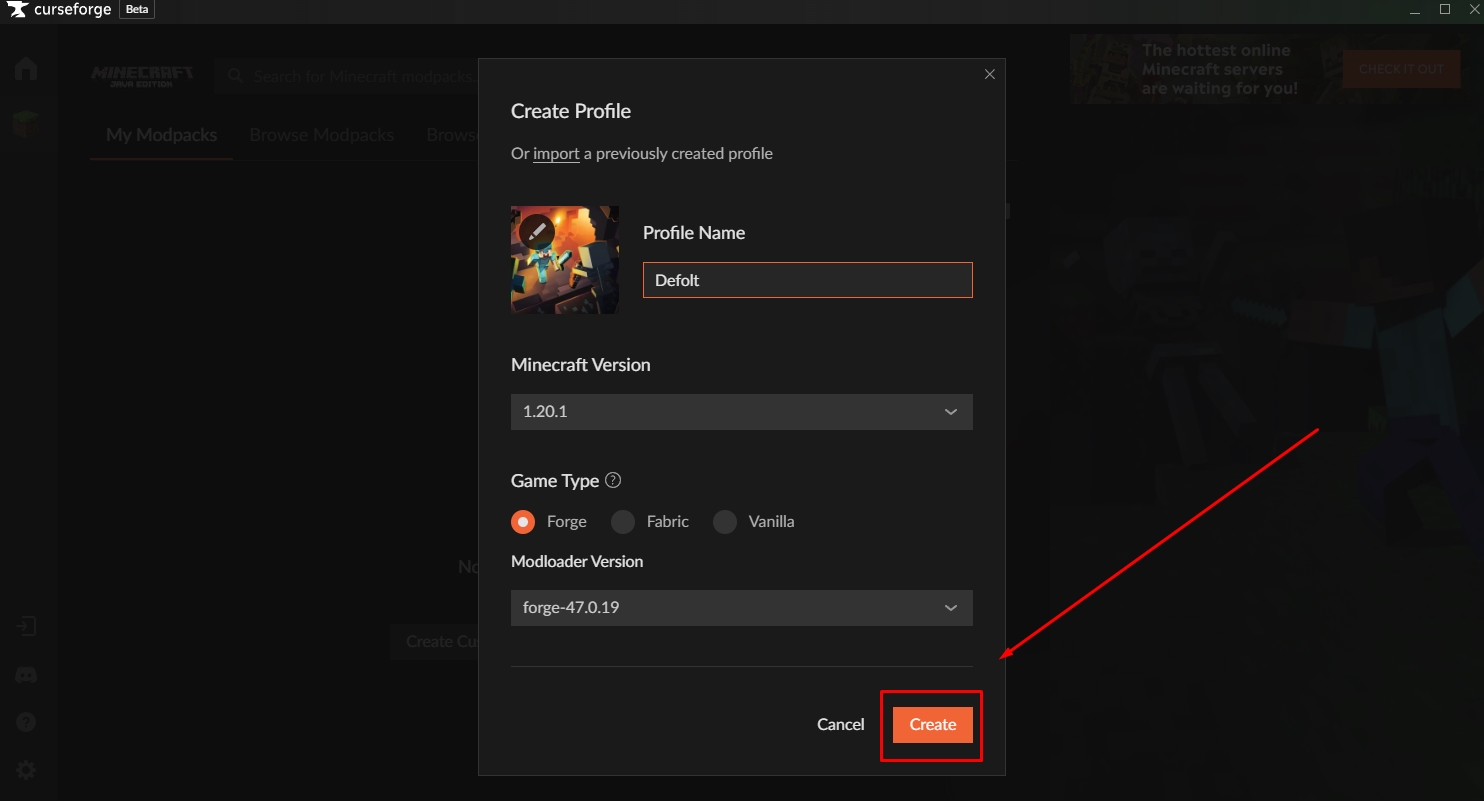Switch to Browse Modpacks tab
1484x801 pixels.
[x=322, y=135]
